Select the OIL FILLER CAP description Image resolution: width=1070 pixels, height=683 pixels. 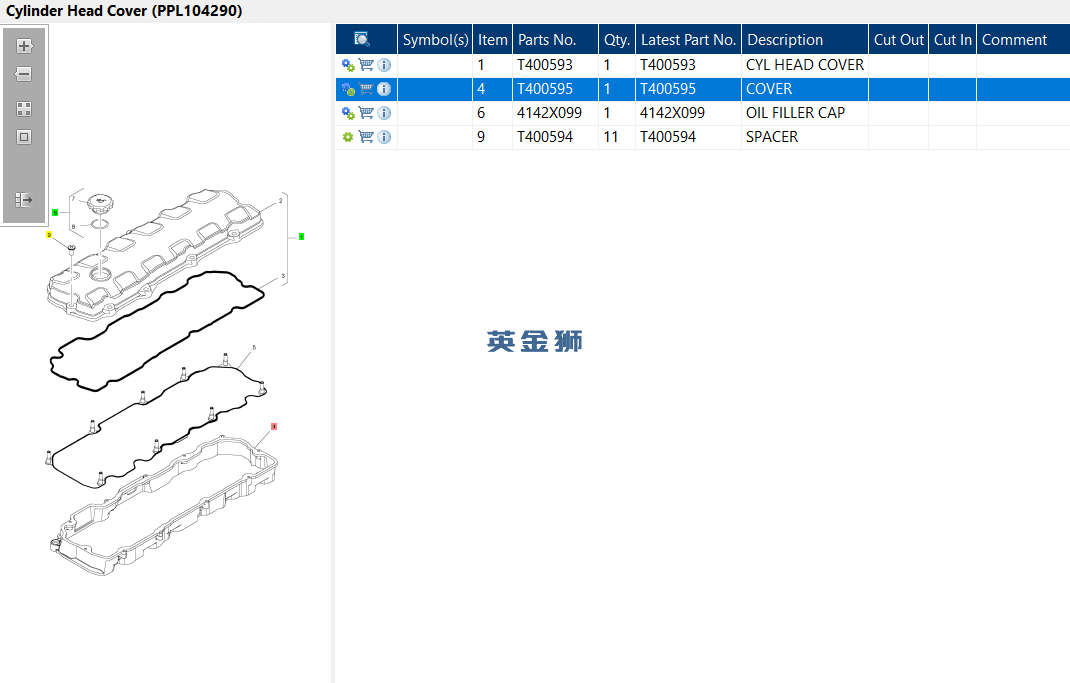(x=805, y=113)
